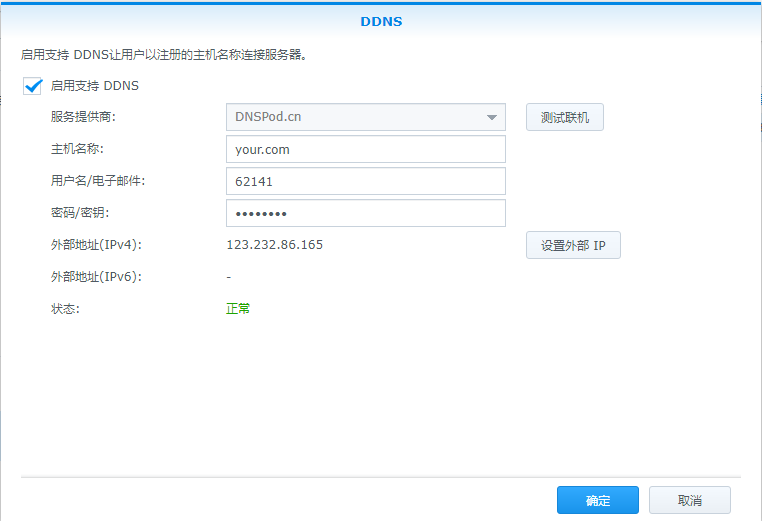762x521 pixels.
Task: Click the 主机名称 label
Action: 77,149
